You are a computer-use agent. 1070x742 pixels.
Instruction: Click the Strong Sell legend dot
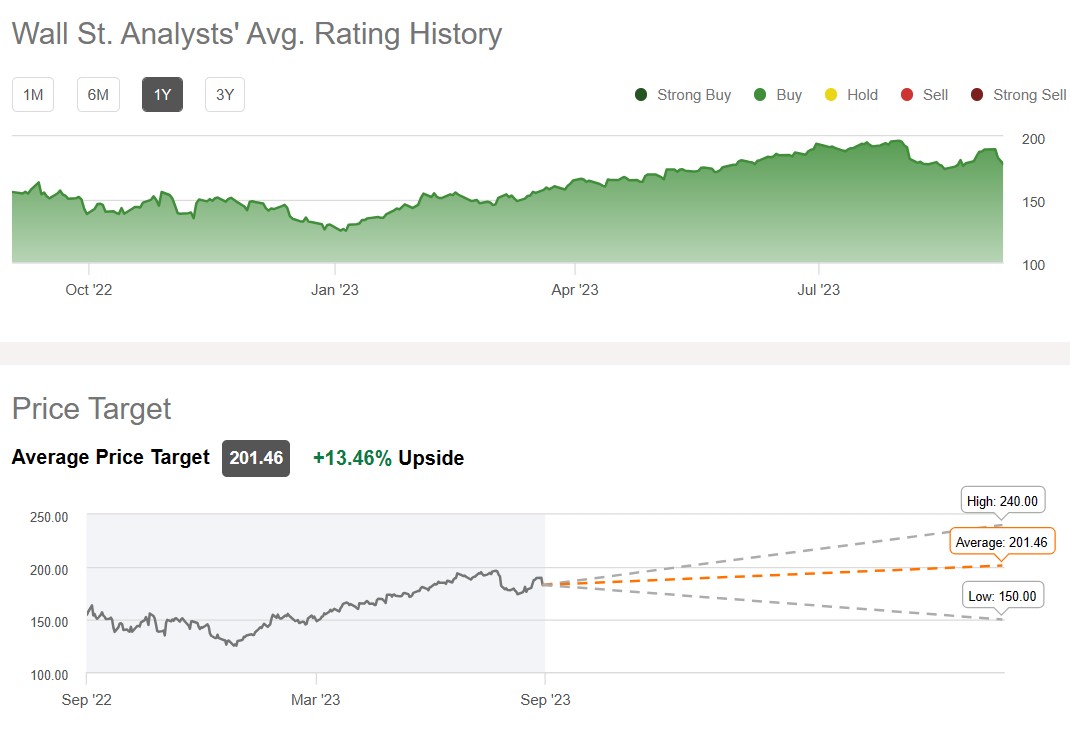(x=976, y=95)
